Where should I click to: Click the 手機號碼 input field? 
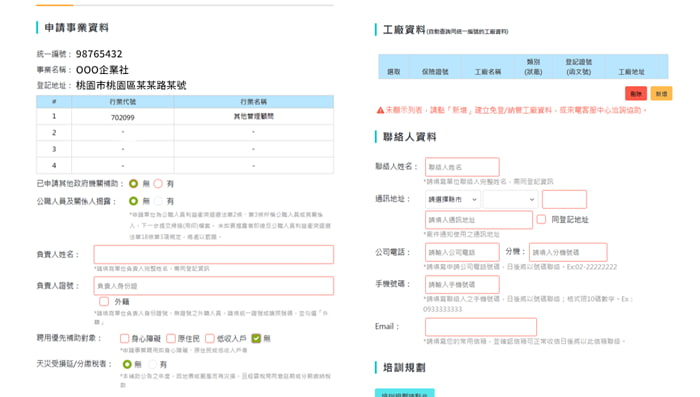click(462, 284)
